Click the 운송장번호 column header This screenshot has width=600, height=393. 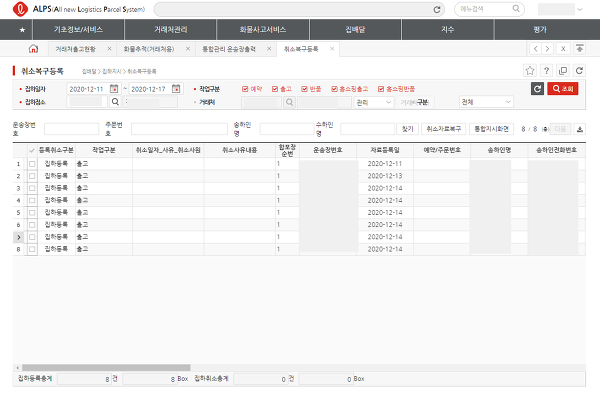click(328, 150)
